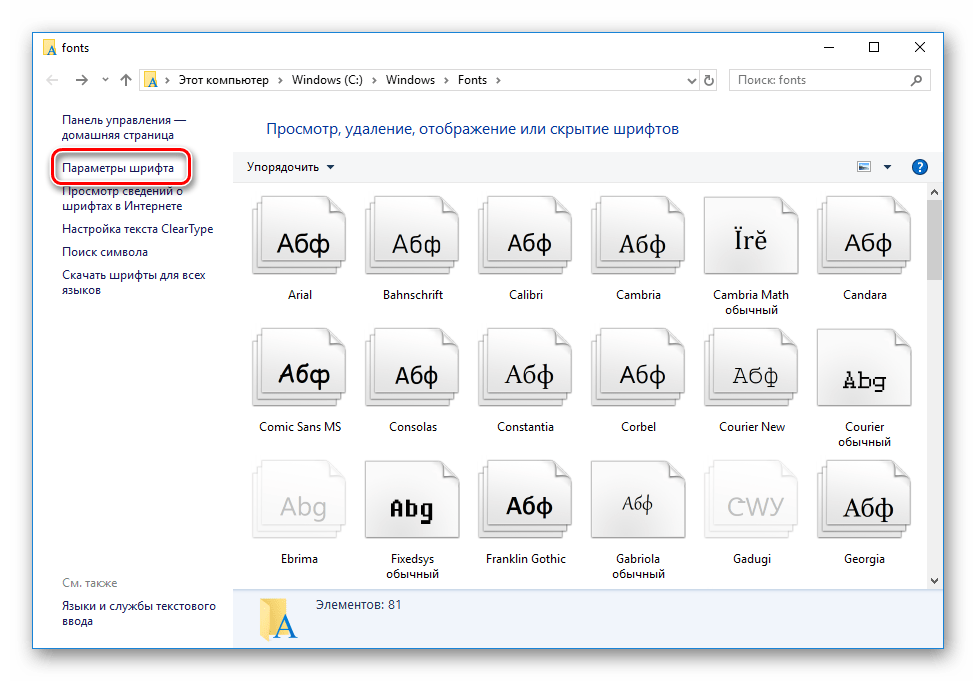The height and width of the screenshot is (681, 976).
Task: Open recent locations dropdown near navigation arrows
Action: [x=106, y=80]
